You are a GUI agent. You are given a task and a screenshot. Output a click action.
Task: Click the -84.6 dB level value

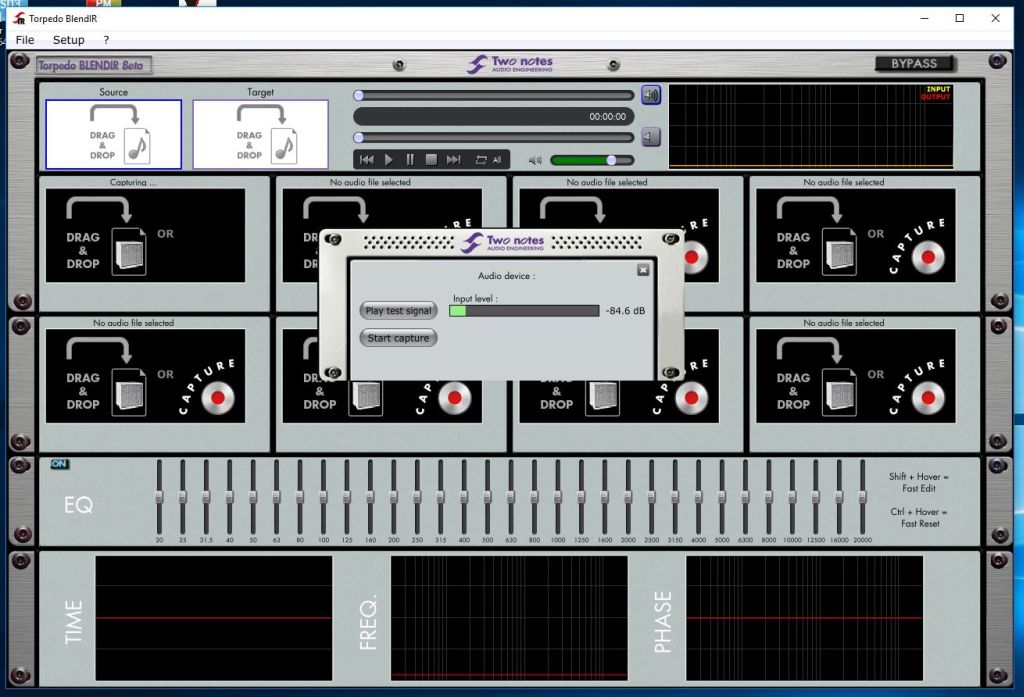(x=625, y=311)
